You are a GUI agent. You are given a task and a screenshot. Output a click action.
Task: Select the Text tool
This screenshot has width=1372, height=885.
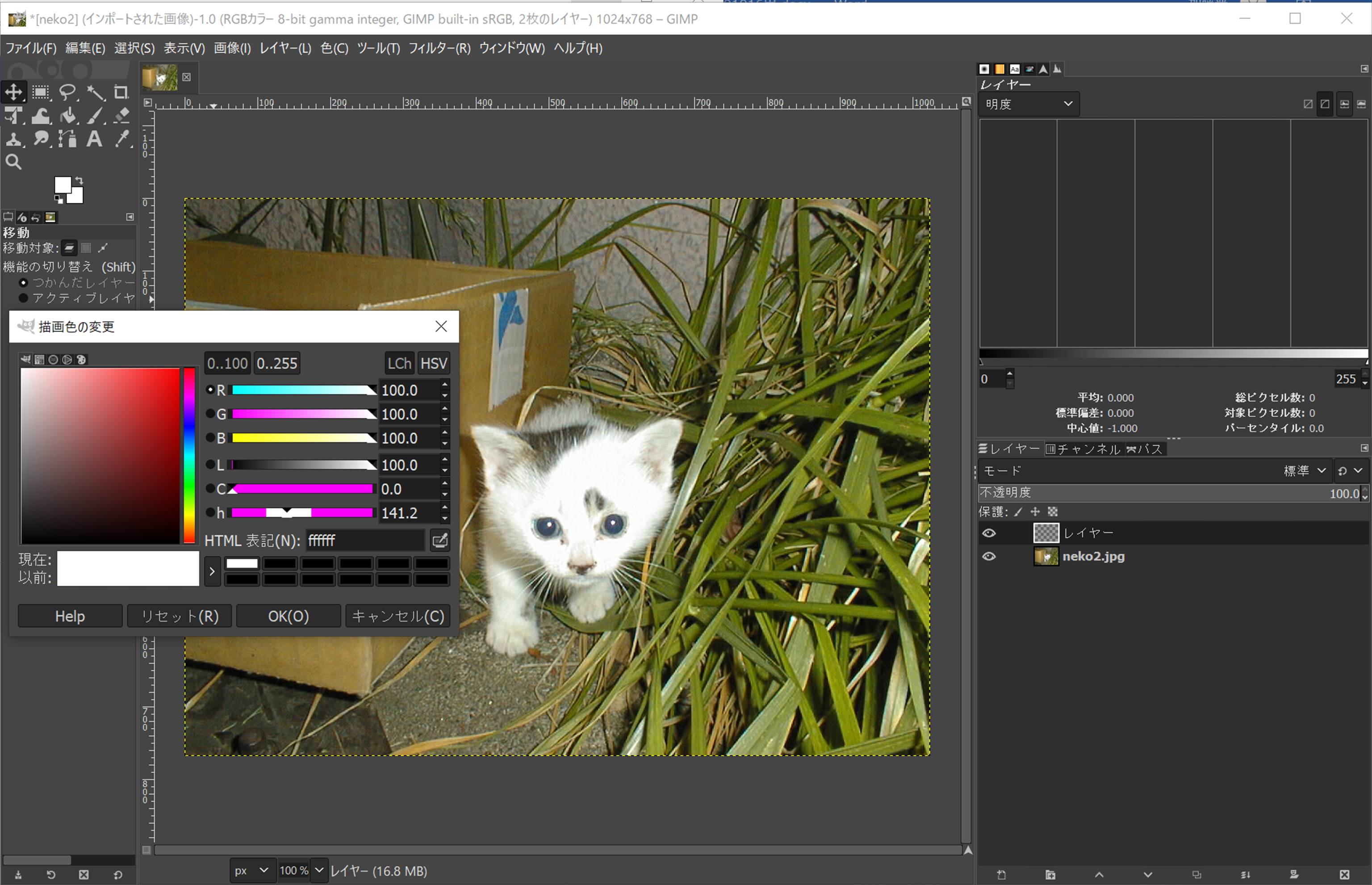click(95, 139)
